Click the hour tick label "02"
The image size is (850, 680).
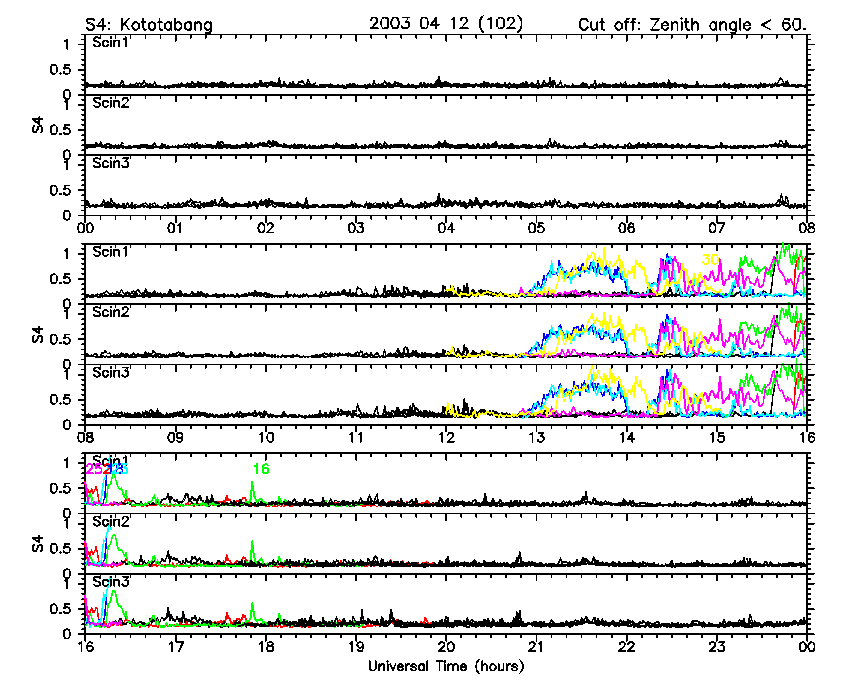click(x=266, y=228)
